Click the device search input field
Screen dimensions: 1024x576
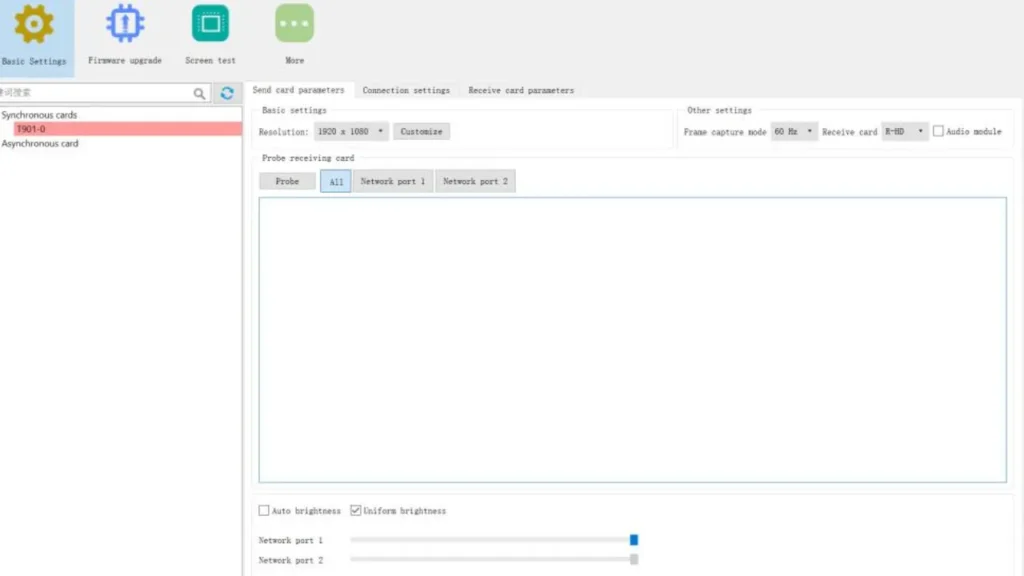click(x=95, y=93)
